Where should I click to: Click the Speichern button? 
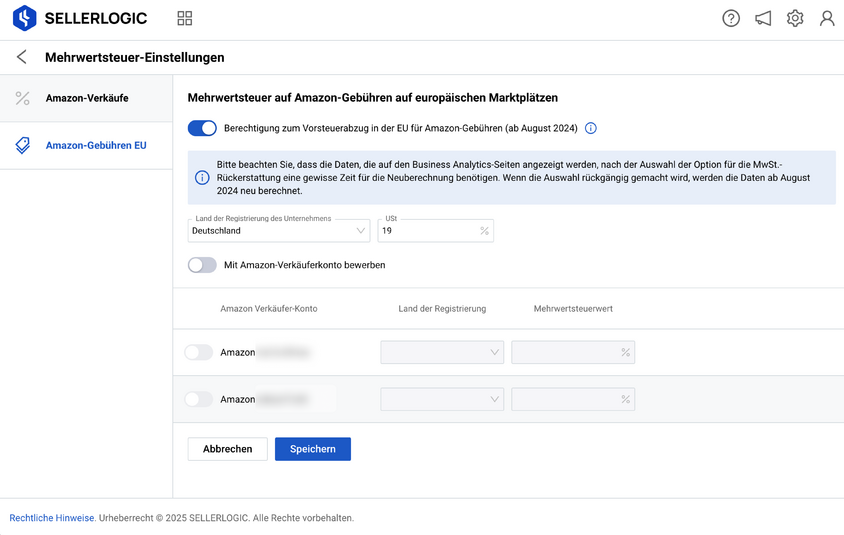(x=313, y=449)
